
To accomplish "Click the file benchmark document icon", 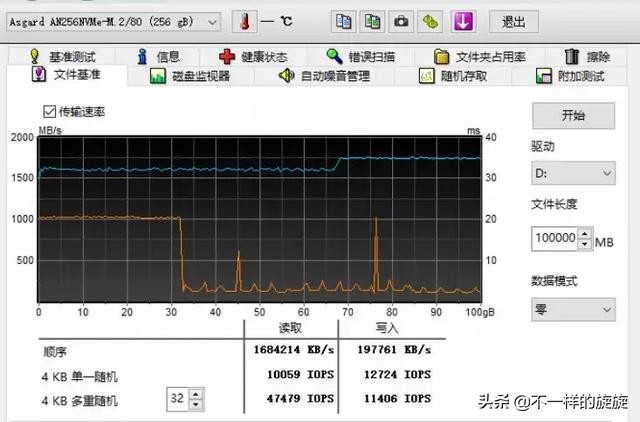I will click(39, 75).
